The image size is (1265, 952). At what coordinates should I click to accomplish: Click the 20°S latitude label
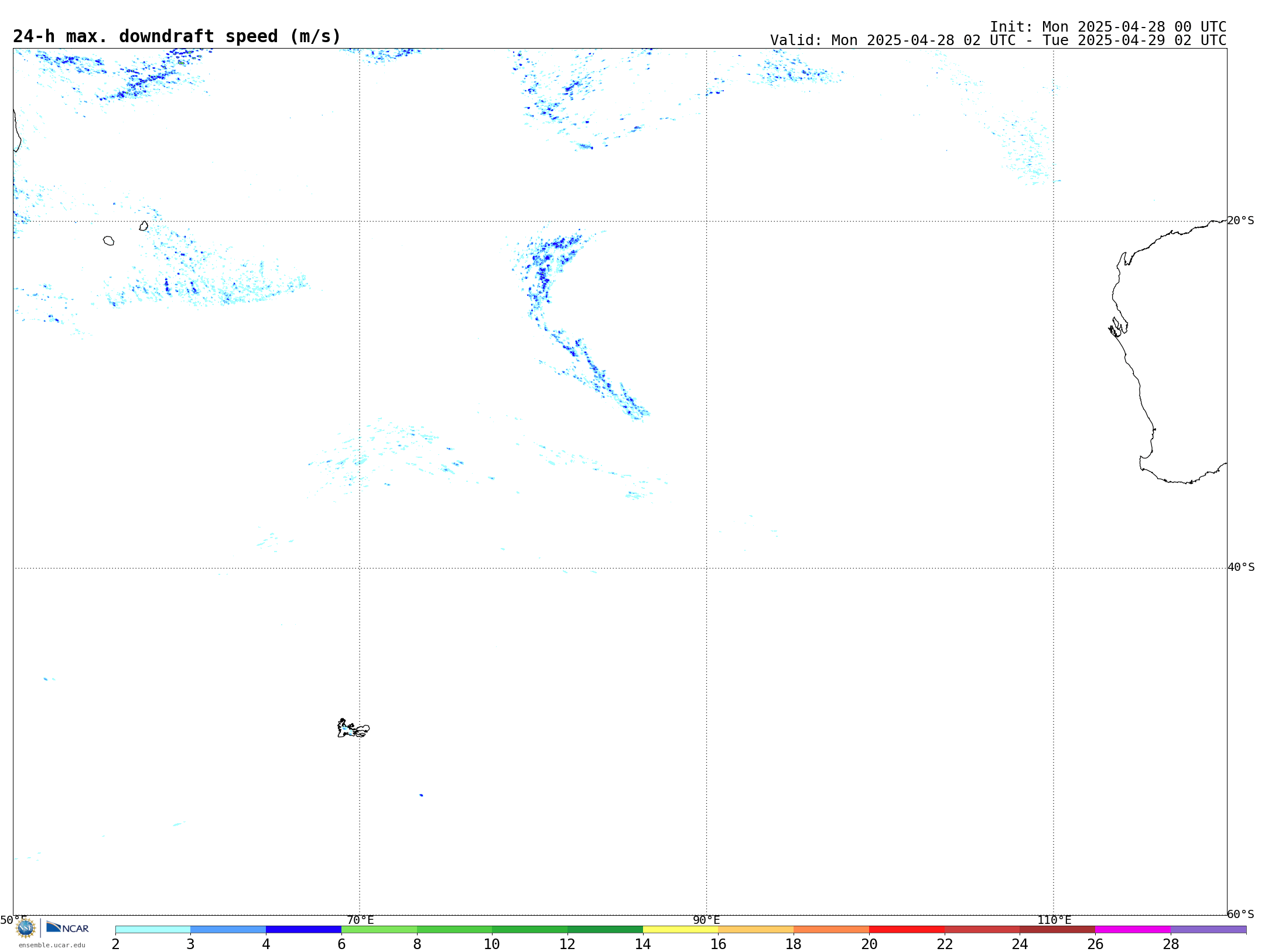tap(1240, 221)
